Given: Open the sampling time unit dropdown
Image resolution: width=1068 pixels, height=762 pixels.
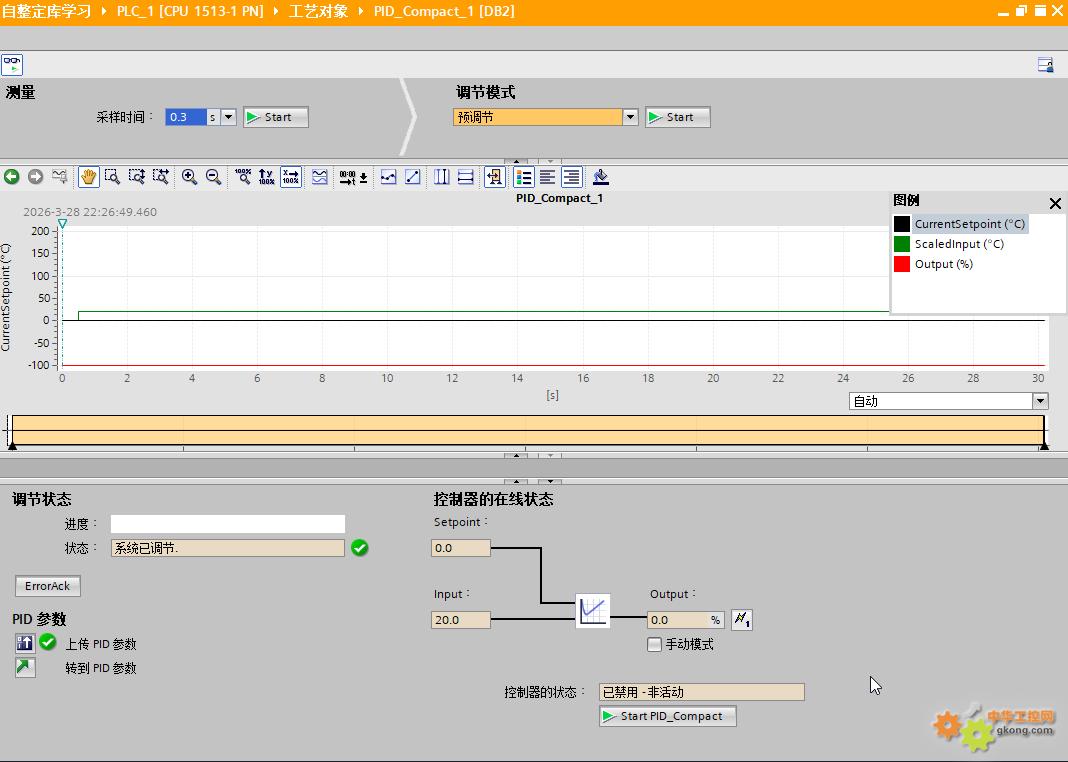Looking at the screenshot, I should coord(228,117).
